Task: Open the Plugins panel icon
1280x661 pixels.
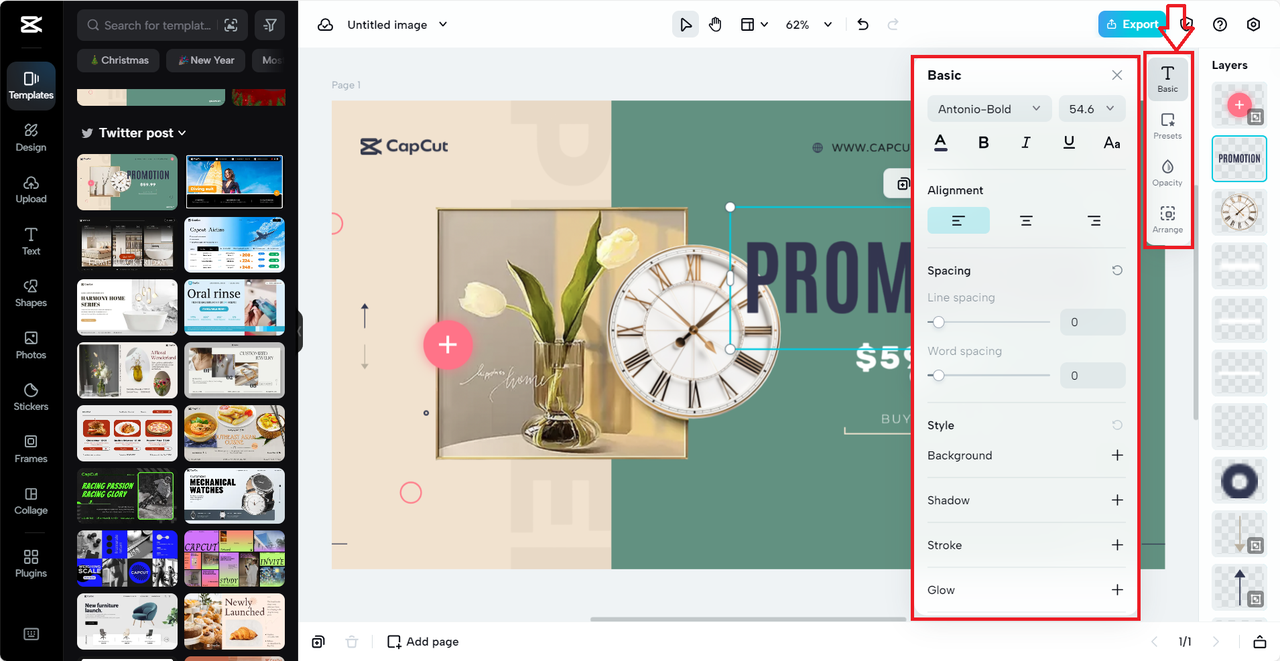Action: (31, 564)
